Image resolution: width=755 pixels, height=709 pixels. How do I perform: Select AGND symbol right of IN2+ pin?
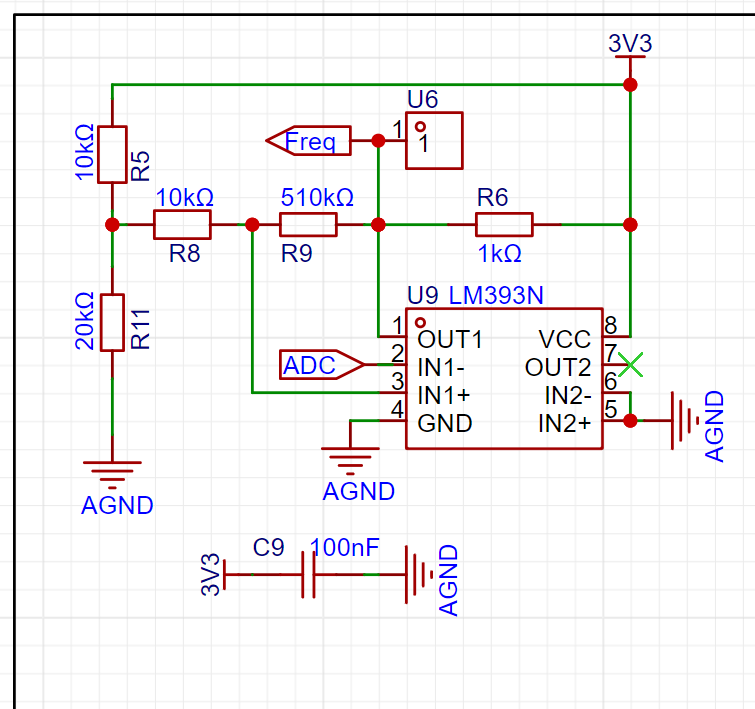[x=686, y=420]
